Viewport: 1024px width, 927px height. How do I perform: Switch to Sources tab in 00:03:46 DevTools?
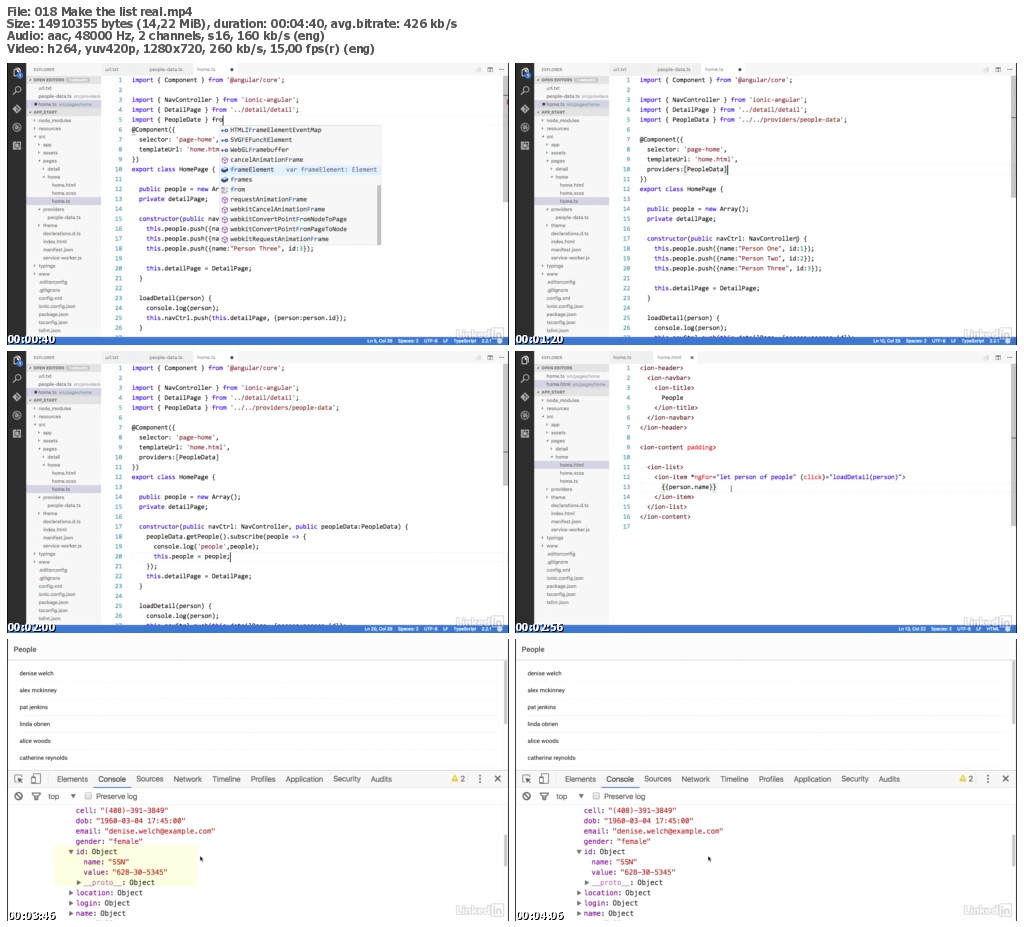(x=150, y=779)
